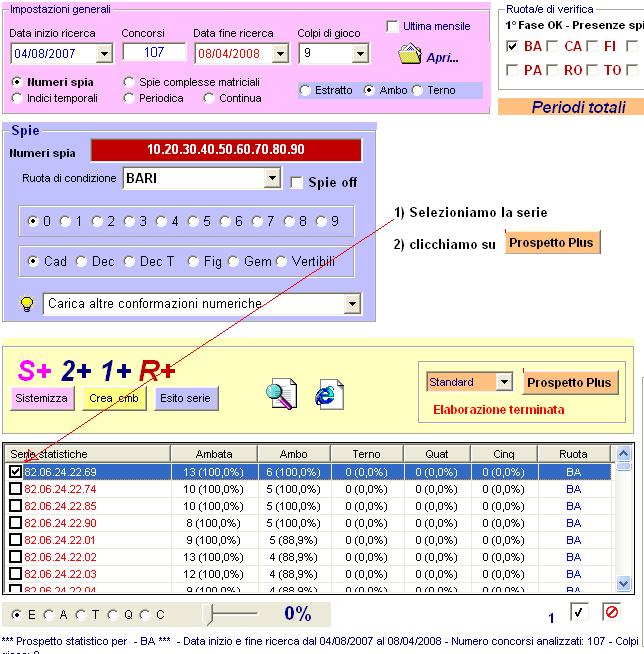Image resolution: width=644 pixels, height=654 pixels.
Task: Open Carica altre conformazioni numeriche dropdown
Action: (352, 304)
